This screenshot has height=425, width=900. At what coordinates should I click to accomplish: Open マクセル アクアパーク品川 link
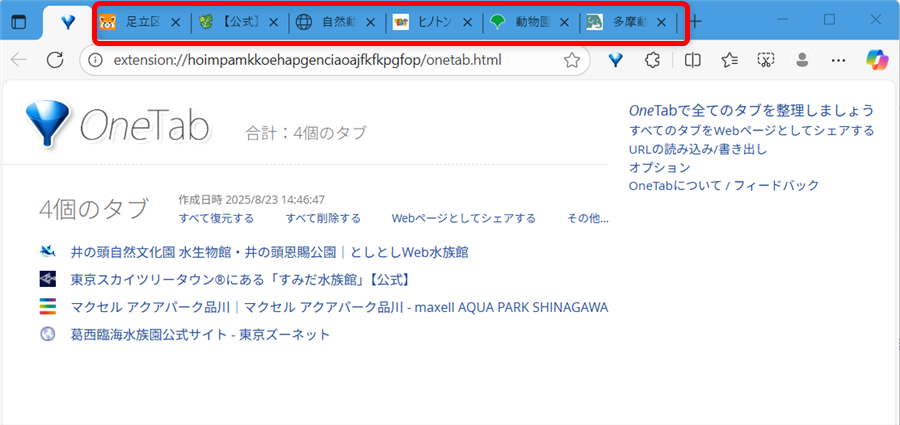coord(339,307)
